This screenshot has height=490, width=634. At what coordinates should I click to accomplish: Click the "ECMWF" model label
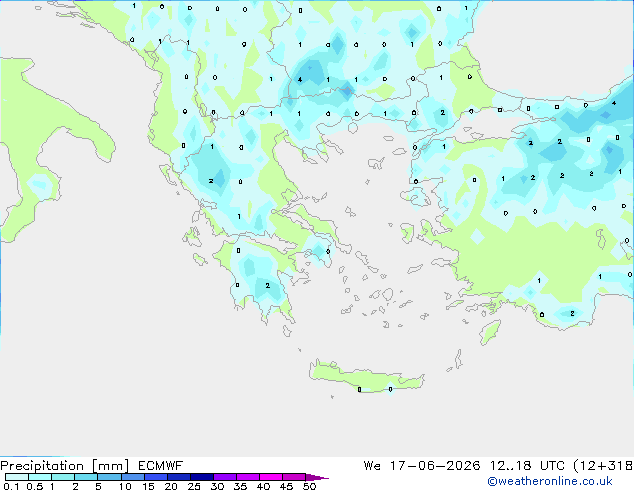click(161, 466)
